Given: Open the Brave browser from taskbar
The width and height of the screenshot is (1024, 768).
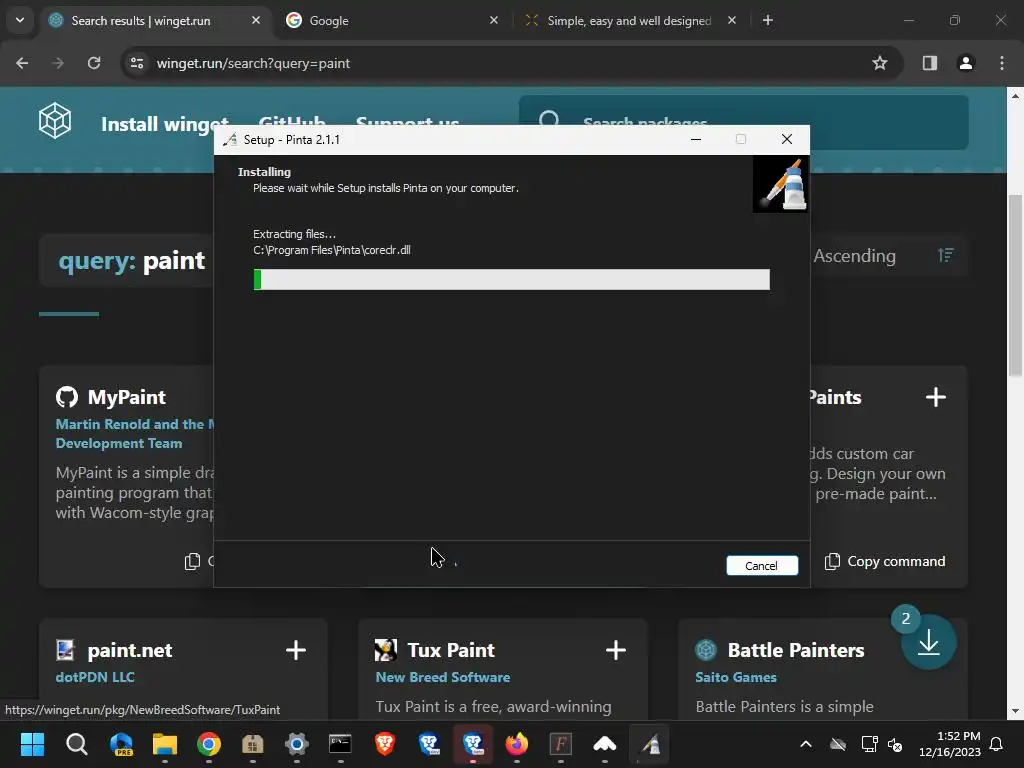Looking at the screenshot, I should tap(385, 744).
